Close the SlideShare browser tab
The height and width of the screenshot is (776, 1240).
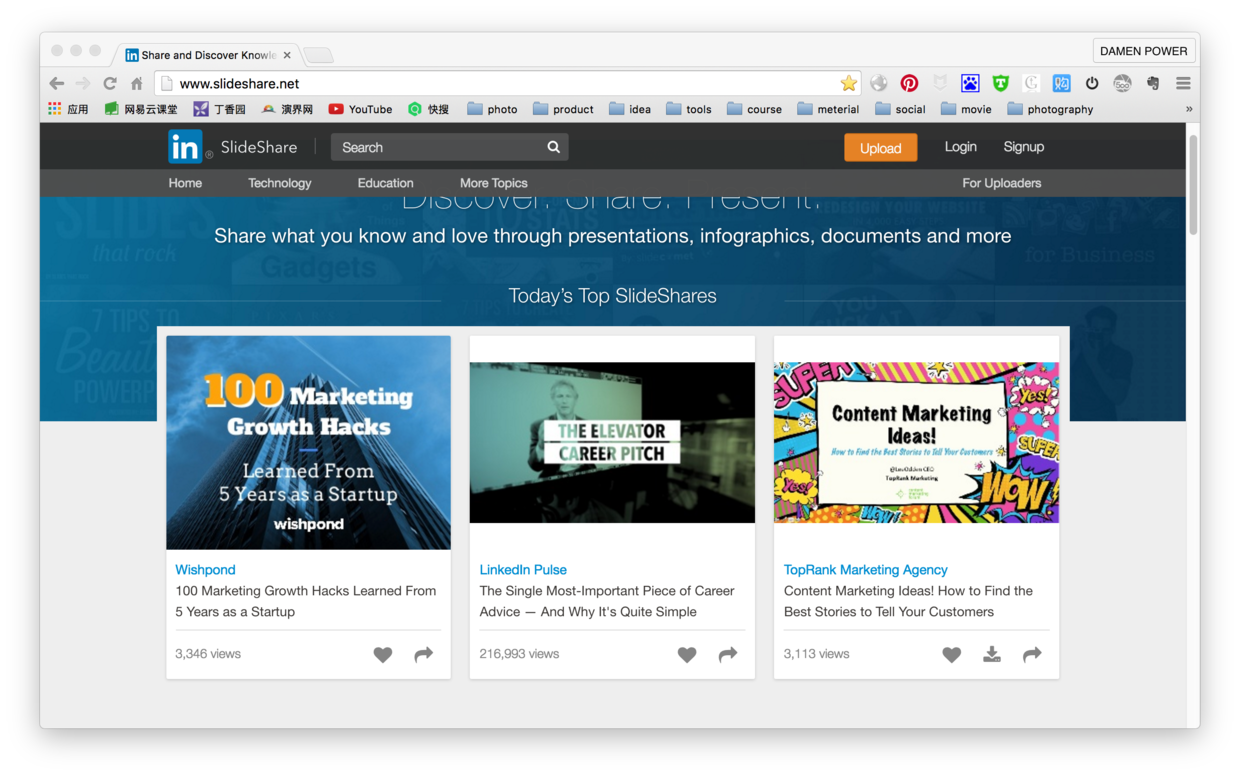point(287,55)
